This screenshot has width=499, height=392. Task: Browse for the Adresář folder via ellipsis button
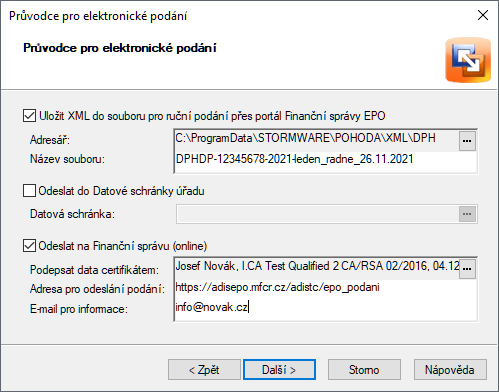467,141
